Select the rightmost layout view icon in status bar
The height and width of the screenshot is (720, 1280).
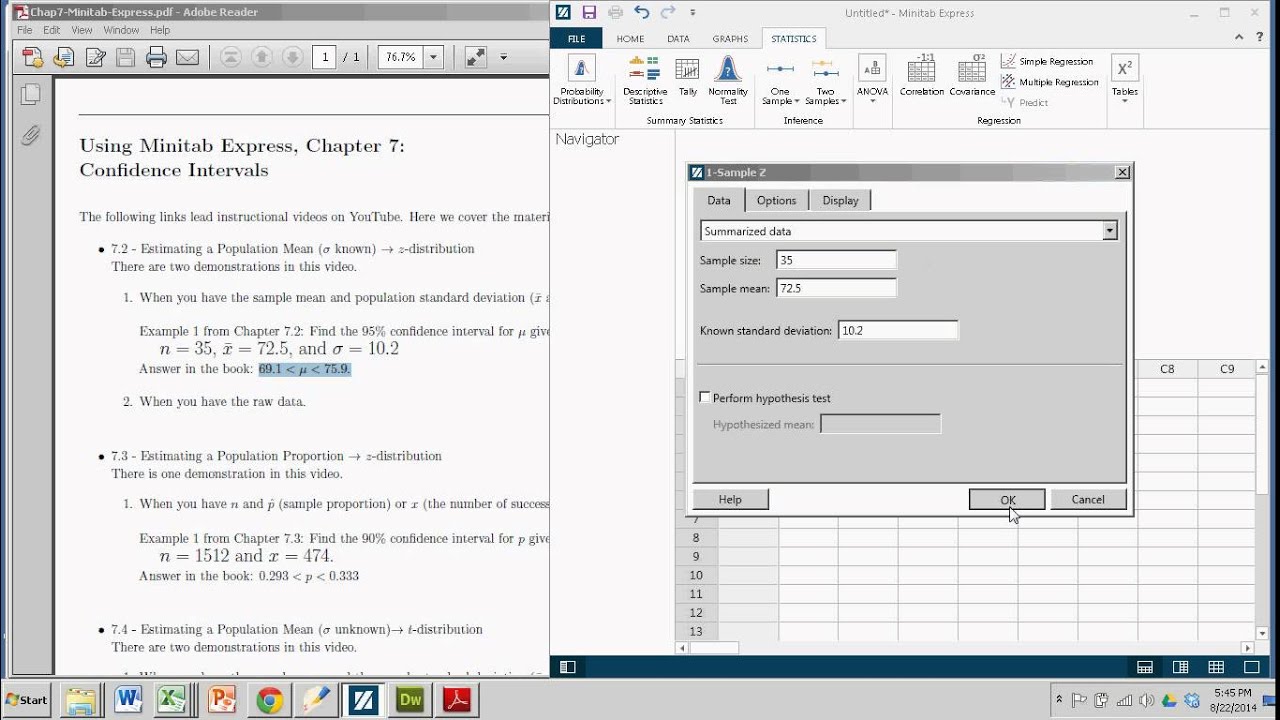click(1251, 667)
